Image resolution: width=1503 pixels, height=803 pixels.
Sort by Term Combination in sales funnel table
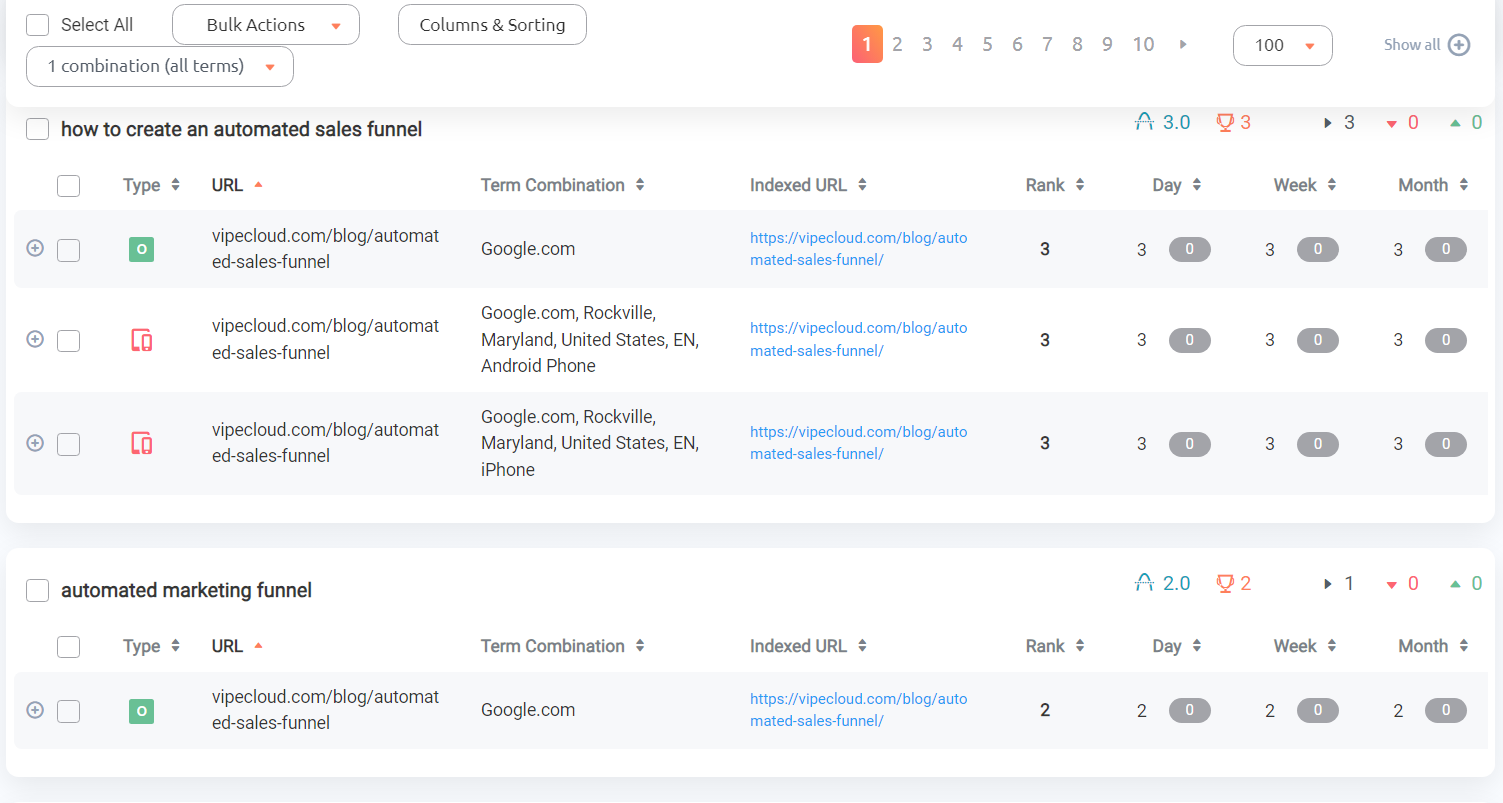pos(562,185)
